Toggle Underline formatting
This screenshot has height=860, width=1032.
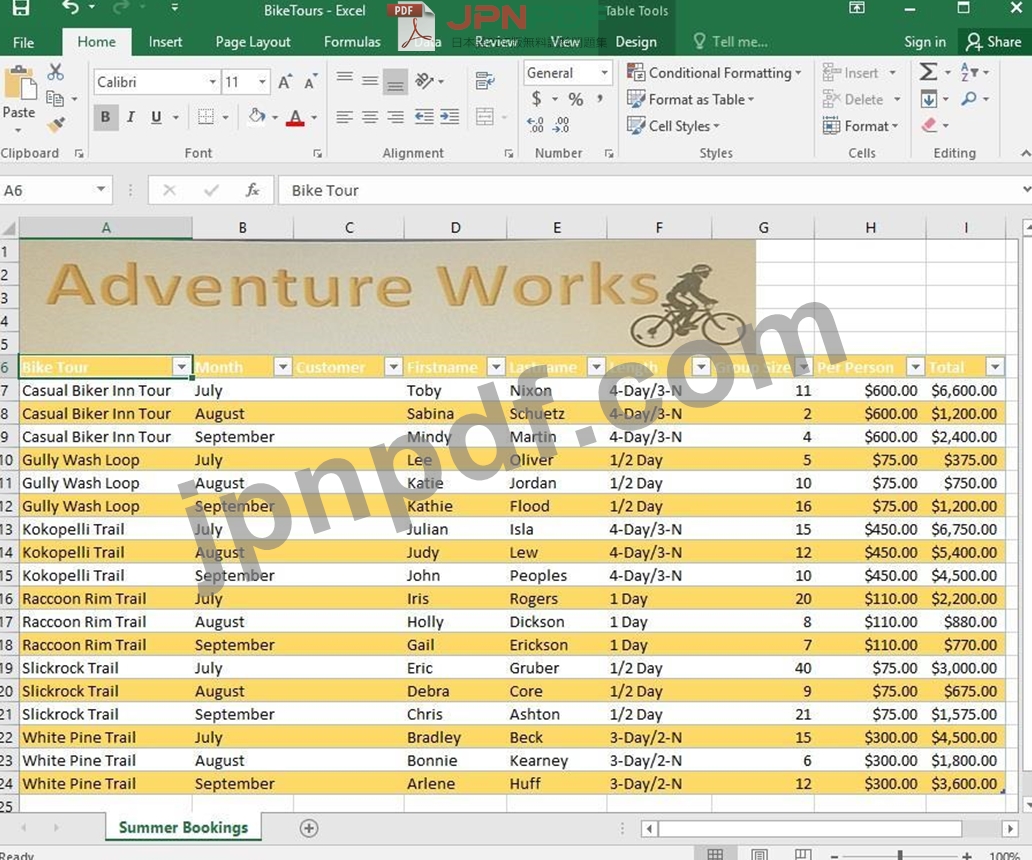click(x=156, y=117)
